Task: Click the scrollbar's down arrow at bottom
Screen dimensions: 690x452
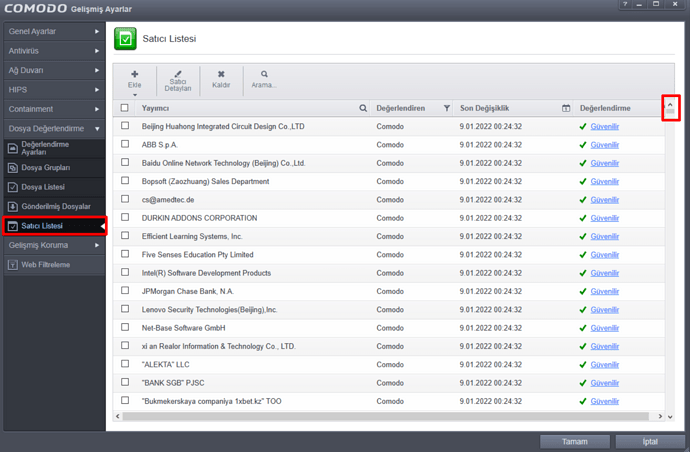Action: pyautogui.click(x=670, y=416)
